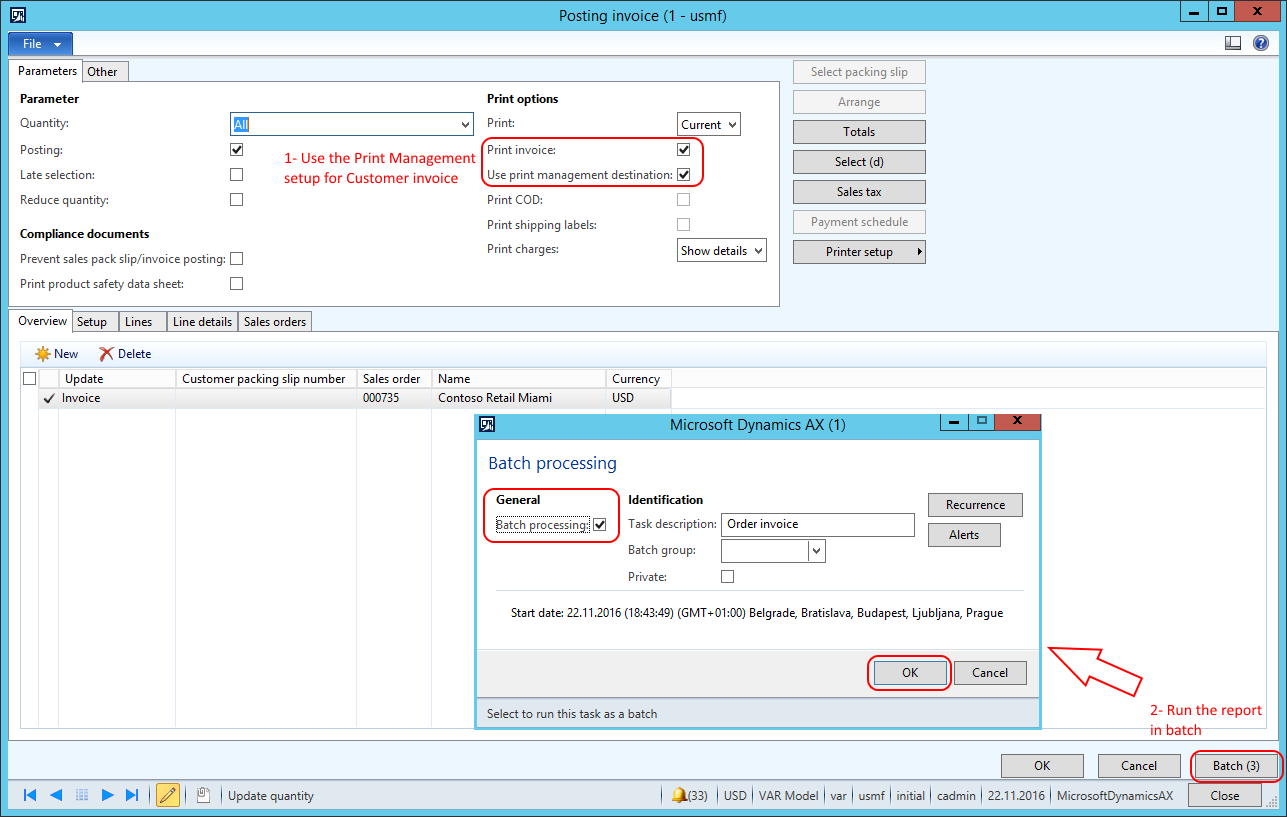Click the Task description input field

click(x=818, y=525)
